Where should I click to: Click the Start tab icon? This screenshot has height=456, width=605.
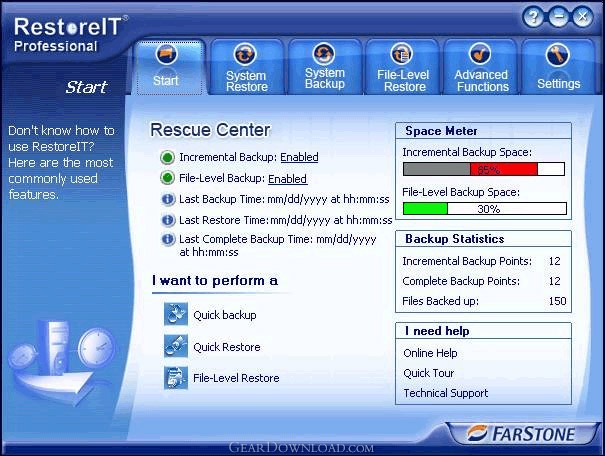point(166,54)
